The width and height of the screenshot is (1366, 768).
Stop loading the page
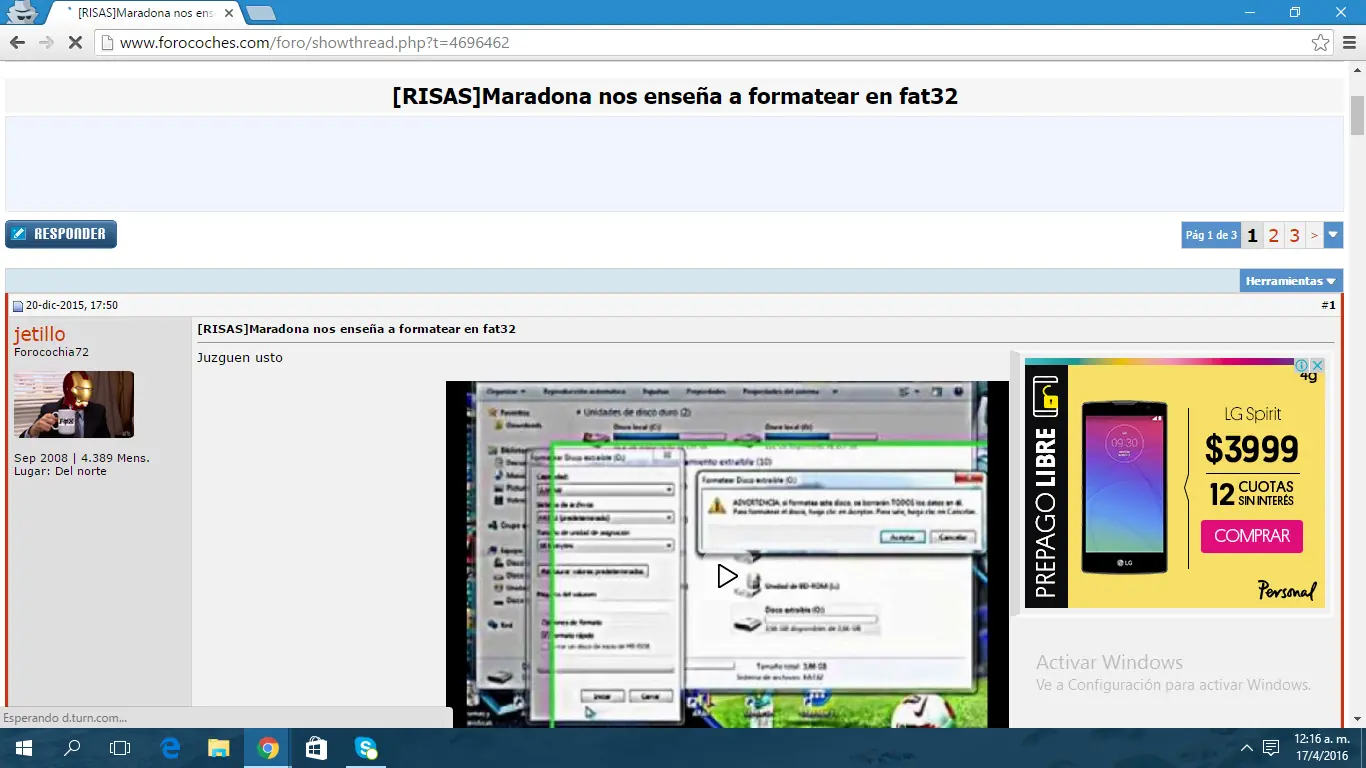click(x=75, y=43)
